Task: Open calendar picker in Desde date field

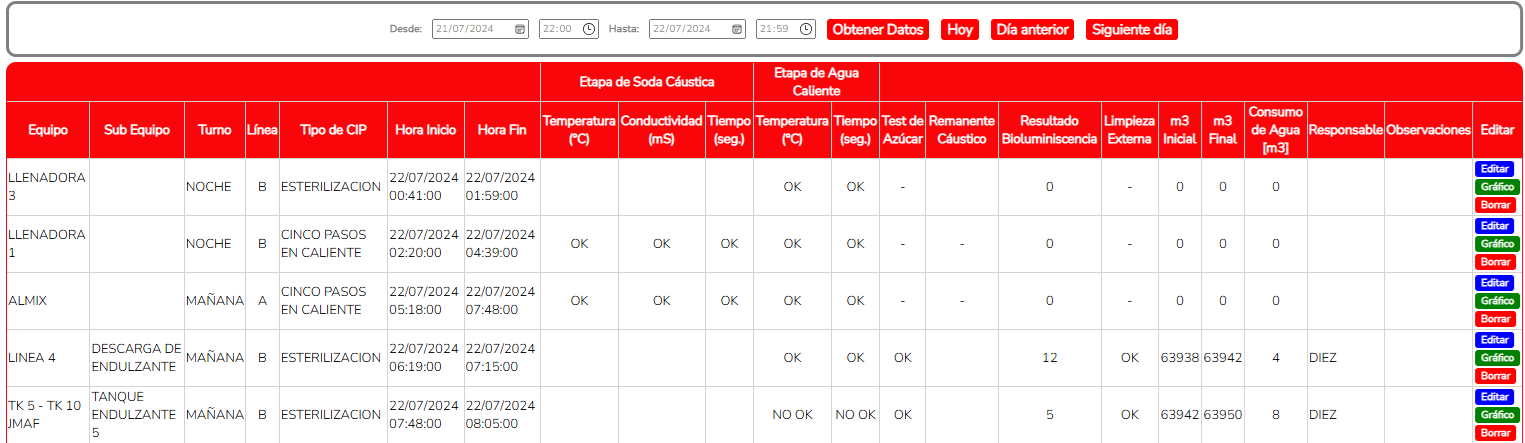Action: pos(520,30)
